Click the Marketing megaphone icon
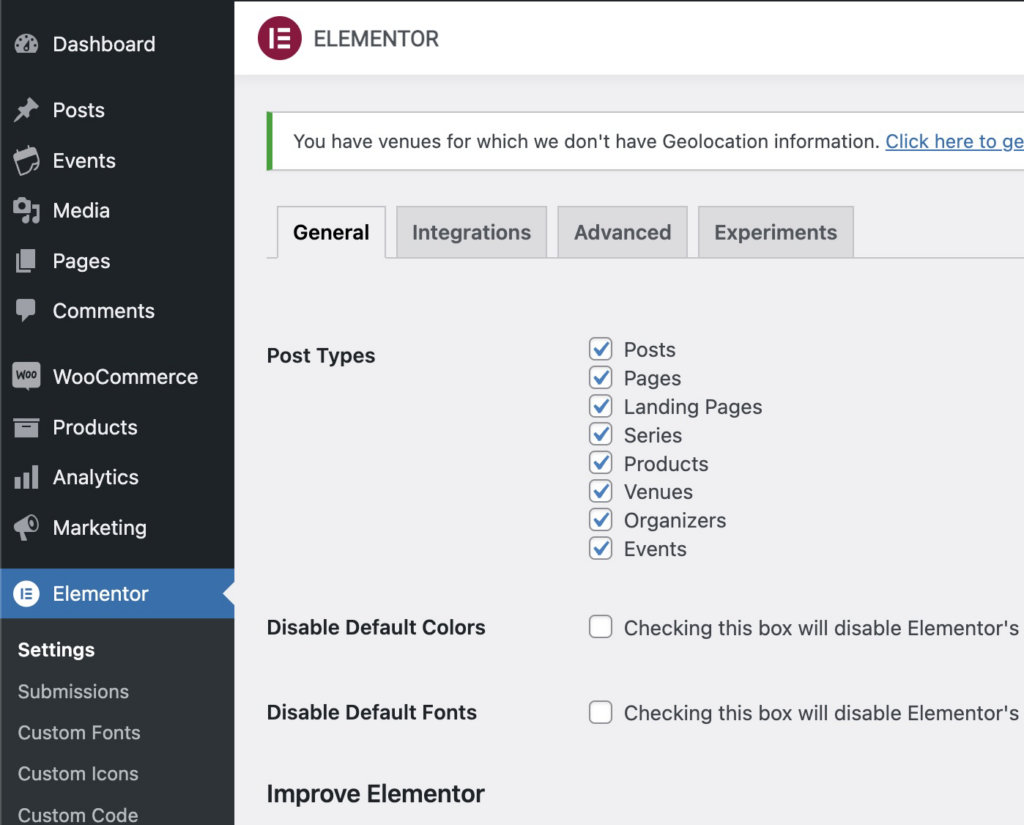This screenshot has height=825, width=1024. tap(27, 528)
